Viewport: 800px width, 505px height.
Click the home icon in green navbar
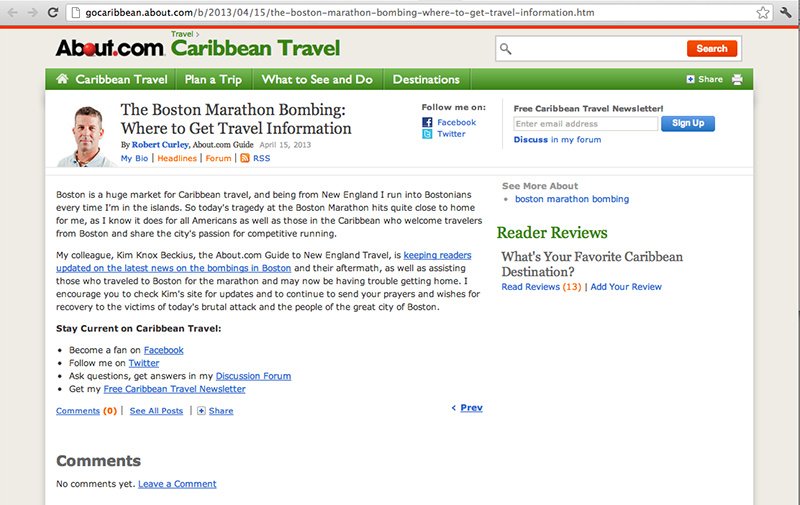pyautogui.click(x=62, y=79)
